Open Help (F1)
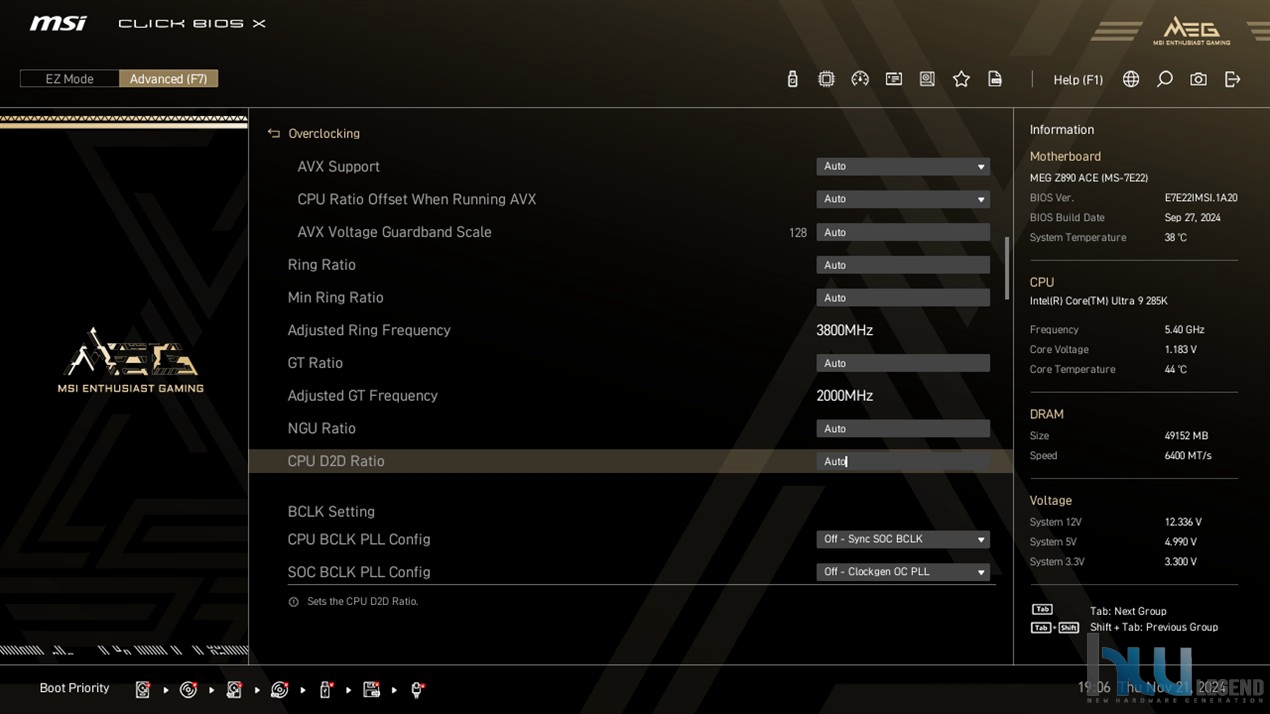Image resolution: width=1270 pixels, height=714 pixels. (1078, 80)
